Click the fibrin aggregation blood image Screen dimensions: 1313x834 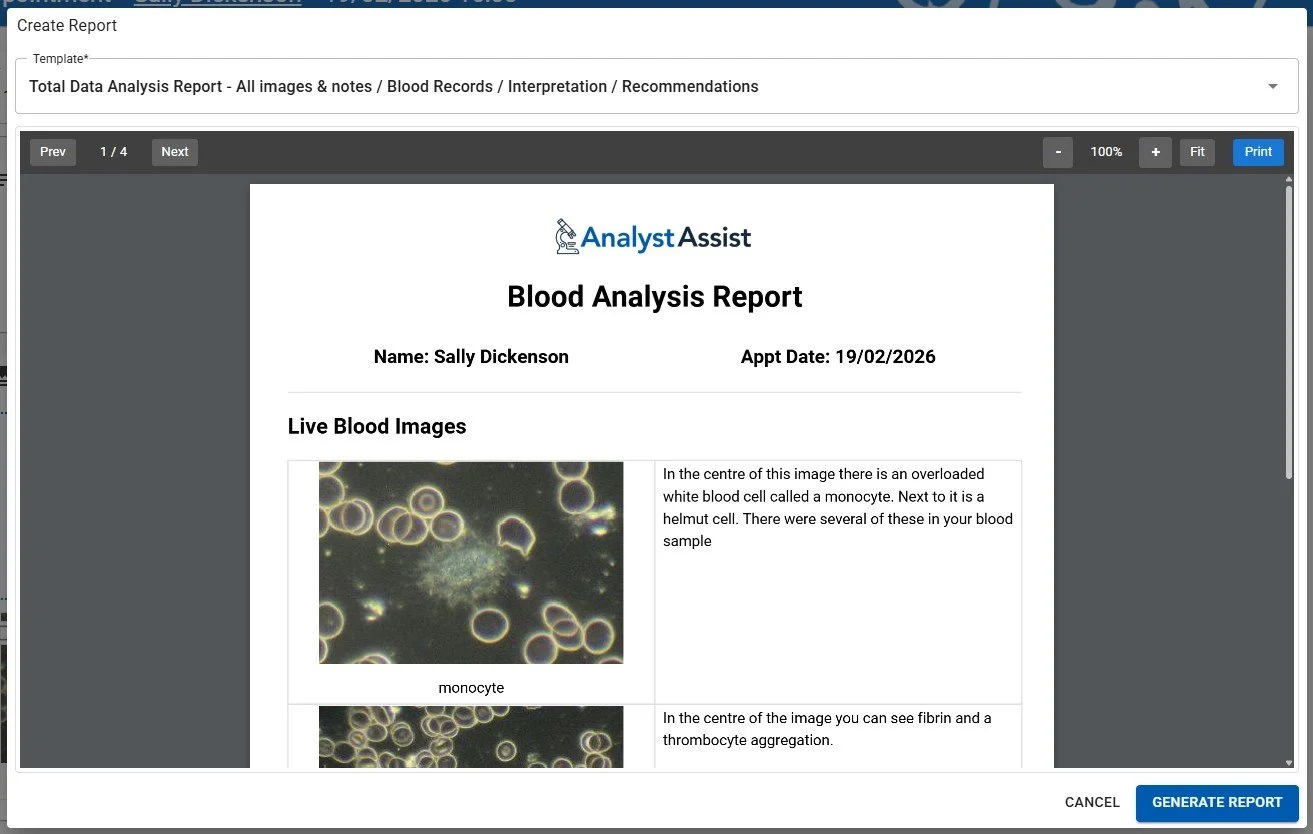pyautogui.click(x=471, y=737)
